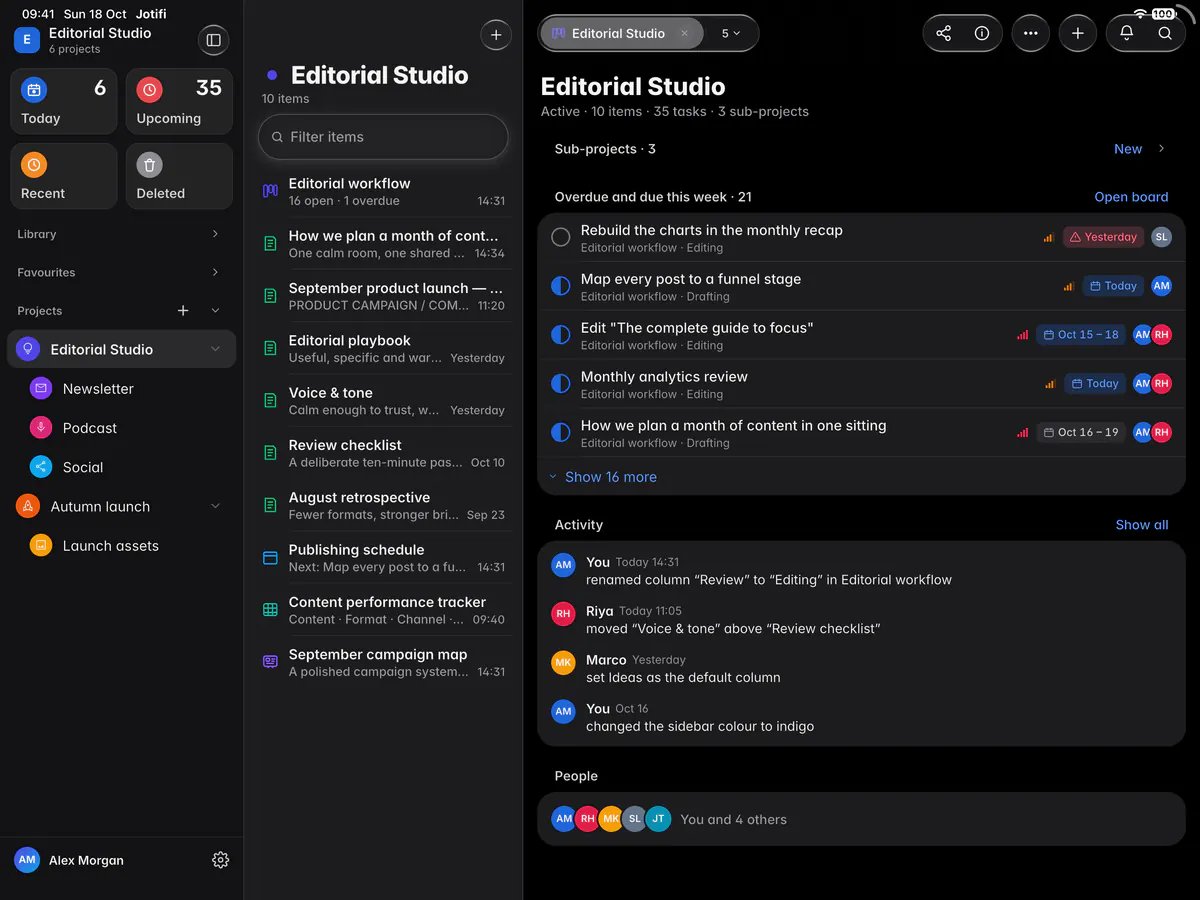
Task: Click the SL assignee avatar on Rebuild charts task
Action: (1161, 237)
